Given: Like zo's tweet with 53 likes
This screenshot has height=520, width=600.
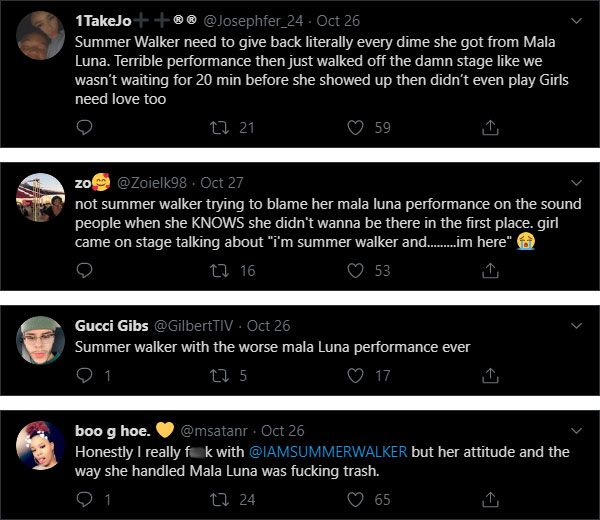Looking at the screenshot, I should (354, 270).
